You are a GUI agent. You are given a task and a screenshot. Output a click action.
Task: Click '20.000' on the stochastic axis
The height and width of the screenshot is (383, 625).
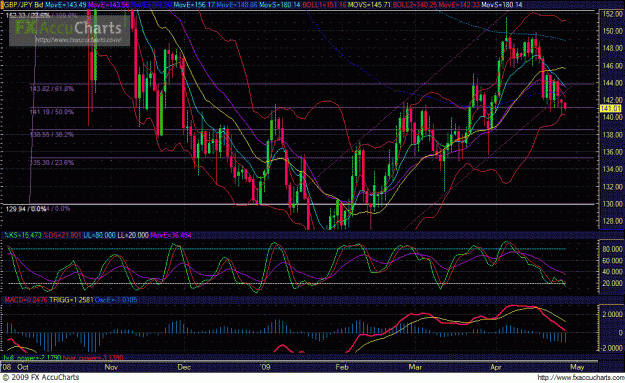point(612,283)
